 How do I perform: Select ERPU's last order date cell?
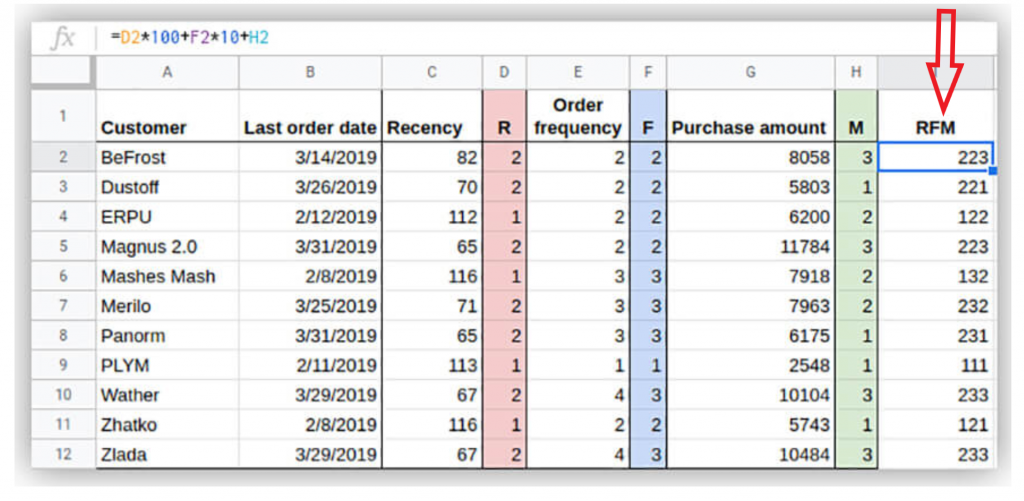click(x=310, y=217)
